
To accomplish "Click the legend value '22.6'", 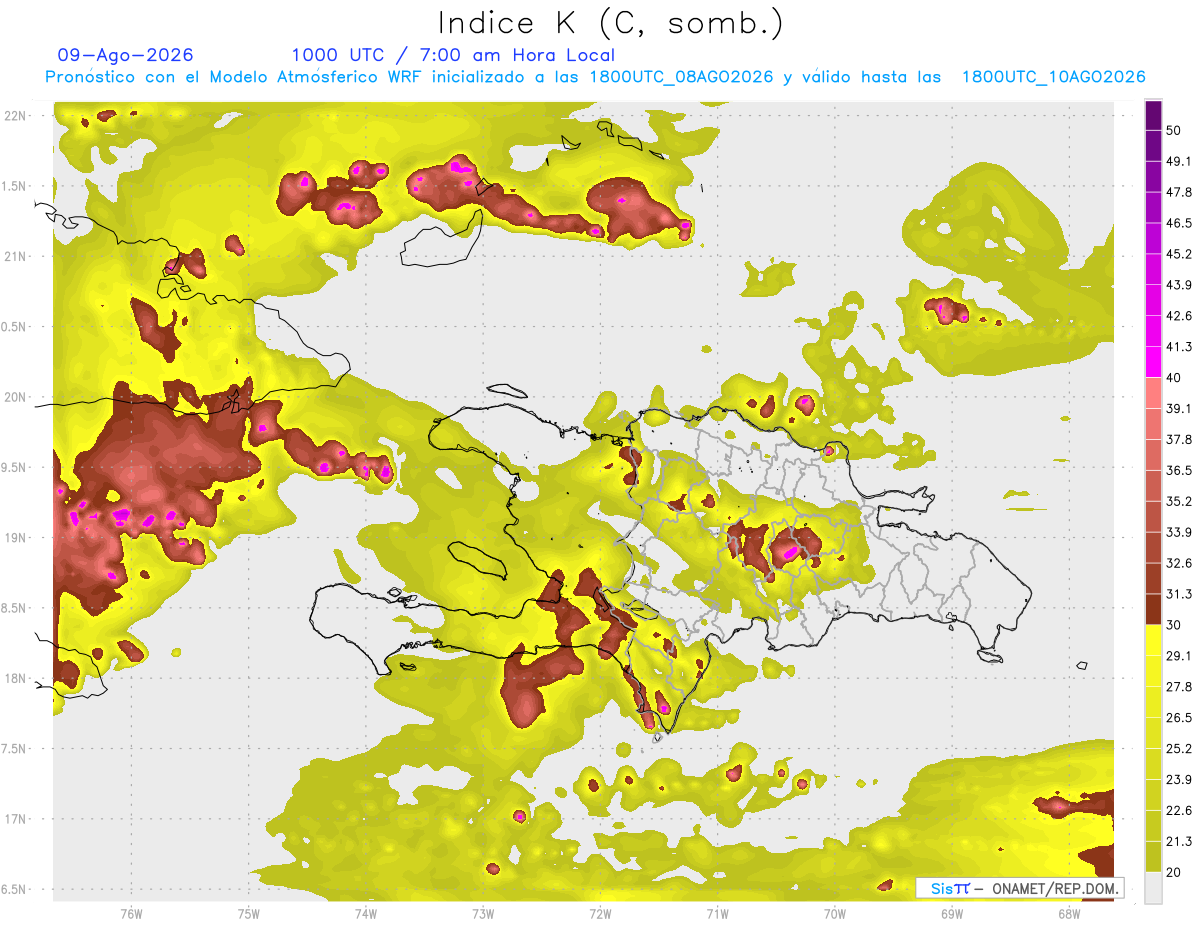I will pyautogui.click(x=1179, y=811).
